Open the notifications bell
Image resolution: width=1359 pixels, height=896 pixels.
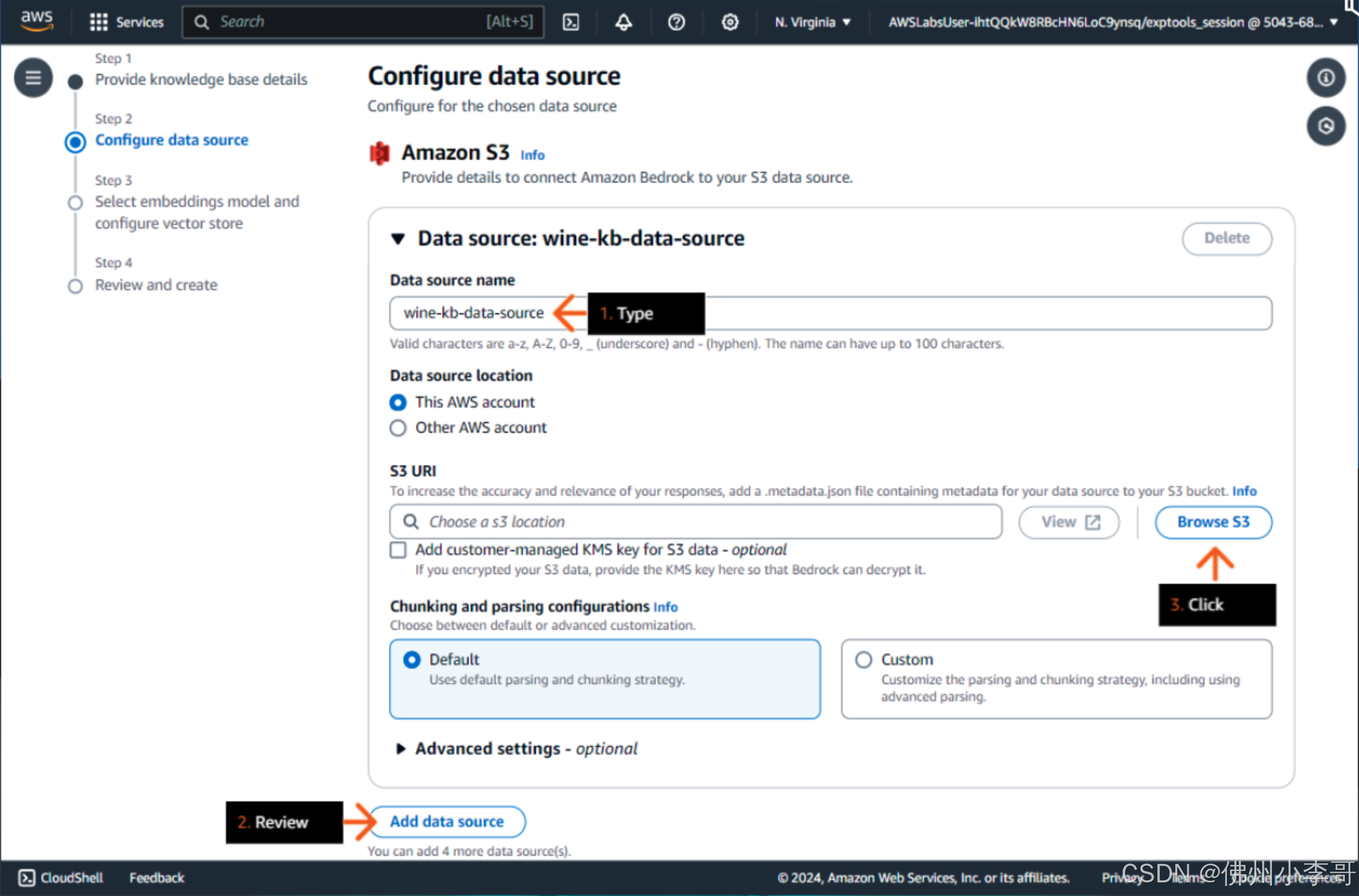coord(623,22)
